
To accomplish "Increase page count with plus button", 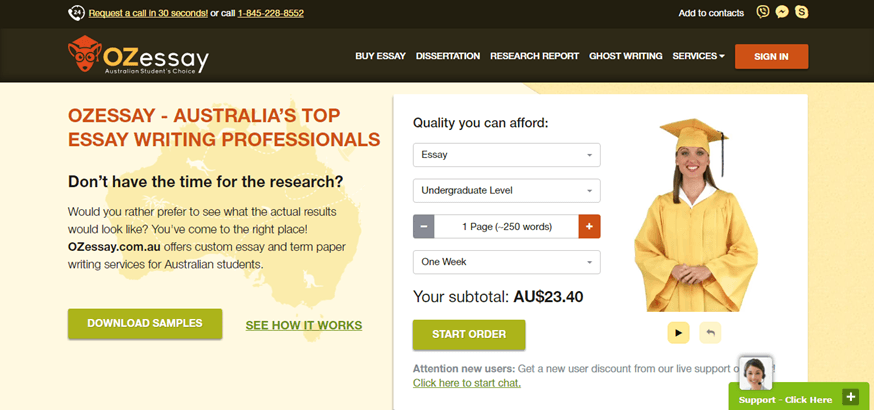I will coord(589,226).
